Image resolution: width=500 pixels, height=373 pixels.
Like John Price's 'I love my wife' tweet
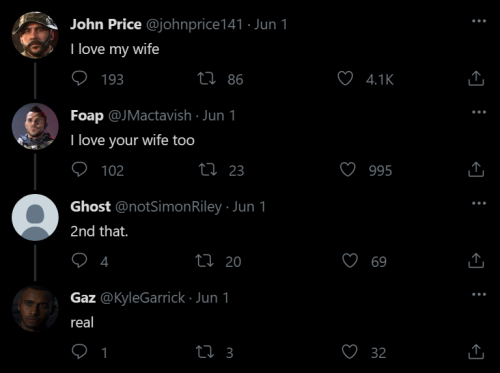345,79
